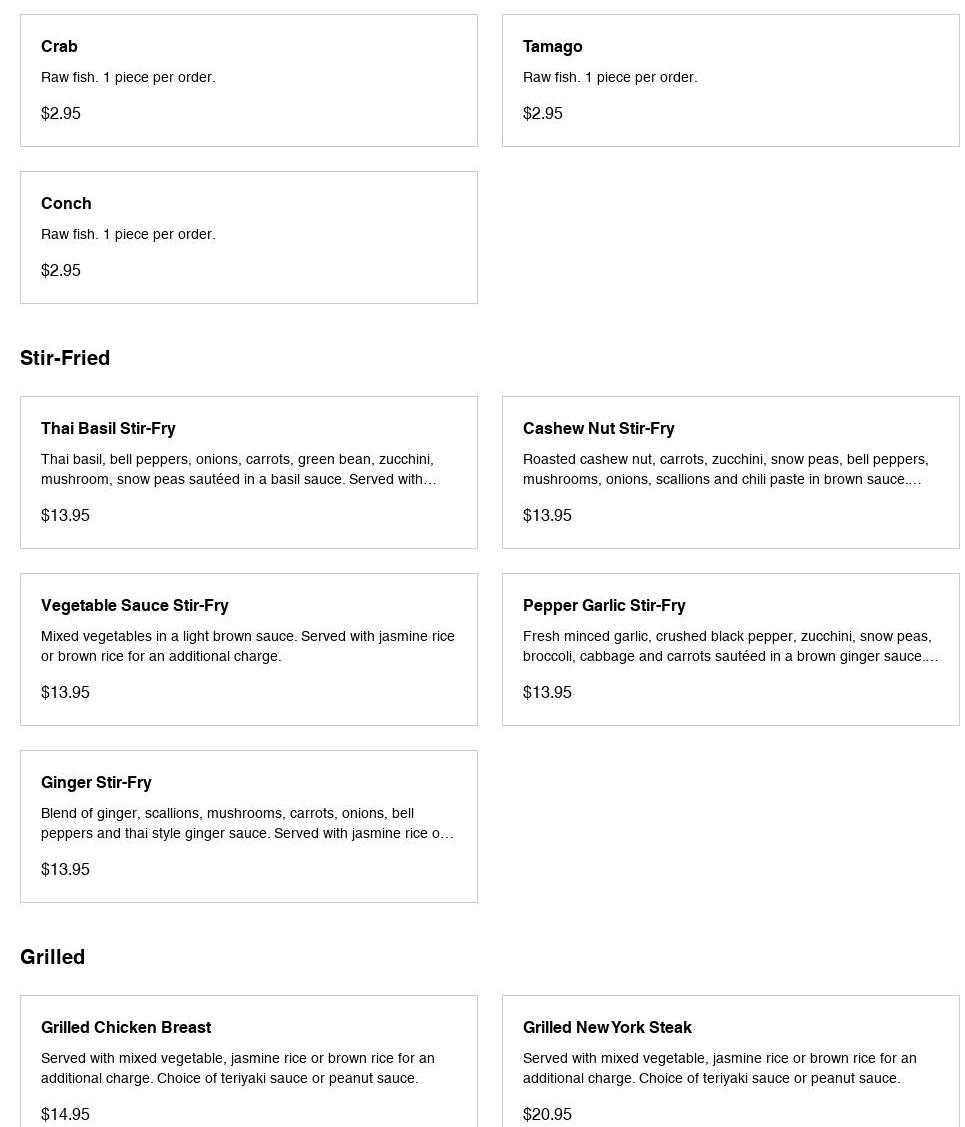Click the Pepper Garlic Stir-Fry $13.95 price
The height and width of the screenshot is (1127, 965).
547,692
